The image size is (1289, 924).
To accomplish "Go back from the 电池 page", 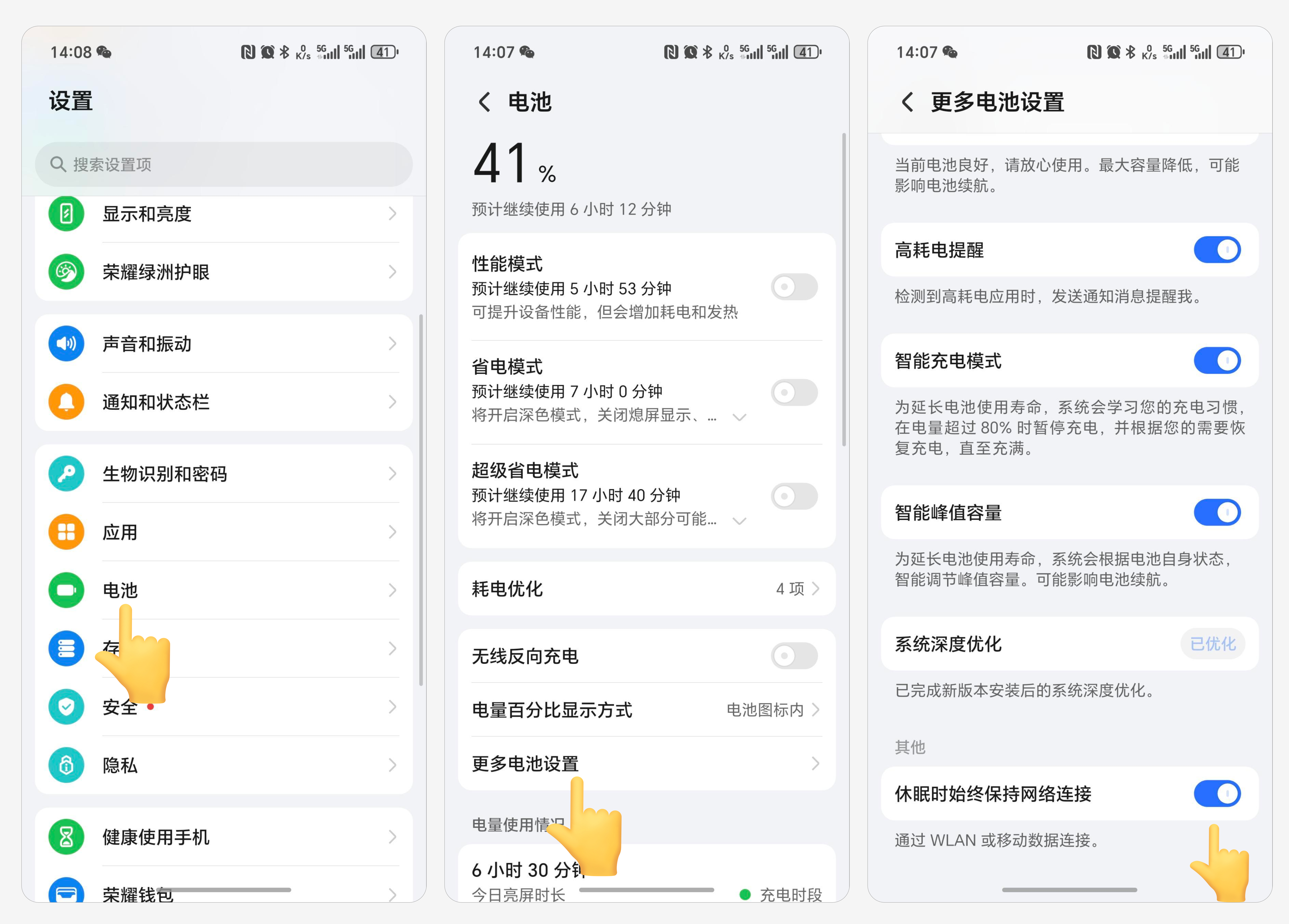I will 484,102.
